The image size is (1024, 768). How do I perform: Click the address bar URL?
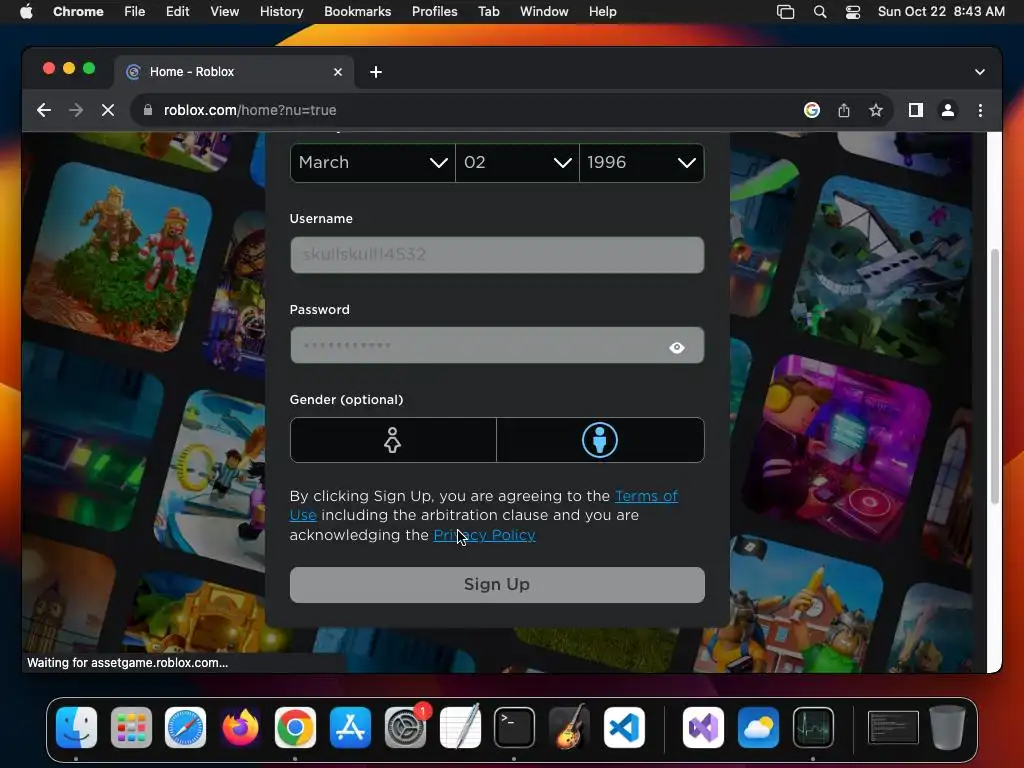click(x=250, y=110)
